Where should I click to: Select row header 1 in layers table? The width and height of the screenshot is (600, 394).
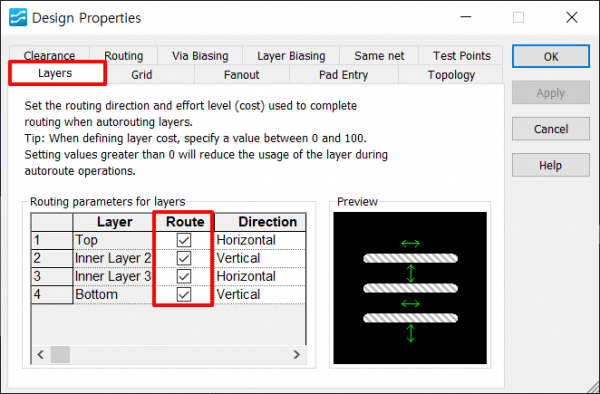pos(52,240)
